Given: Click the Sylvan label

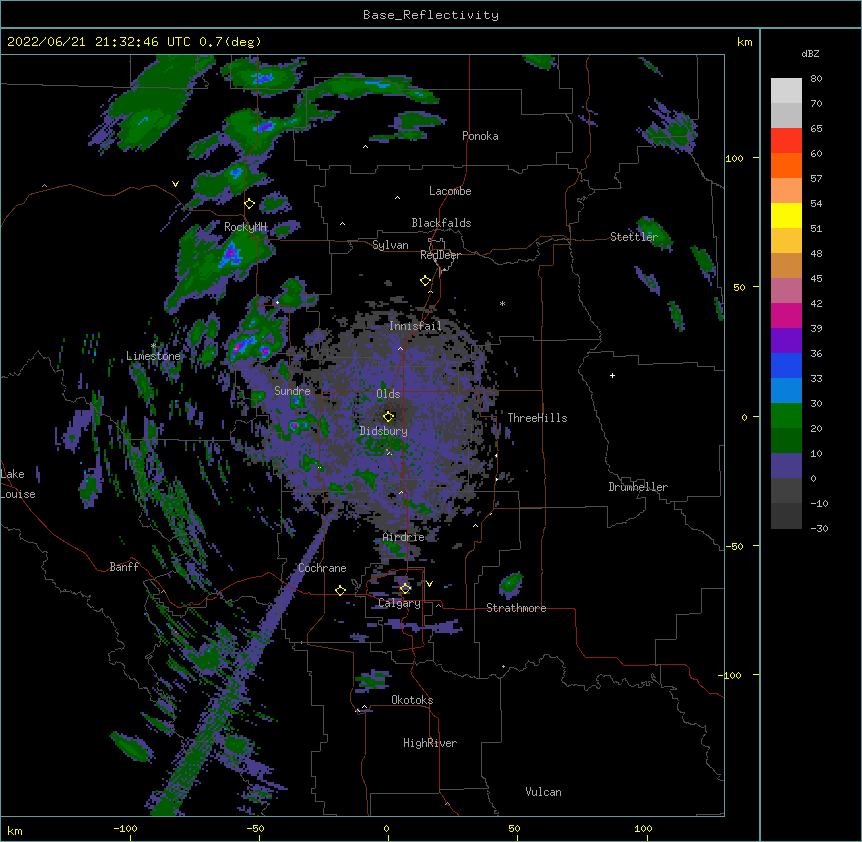Looking at the screenshot, I should (390, 245).
